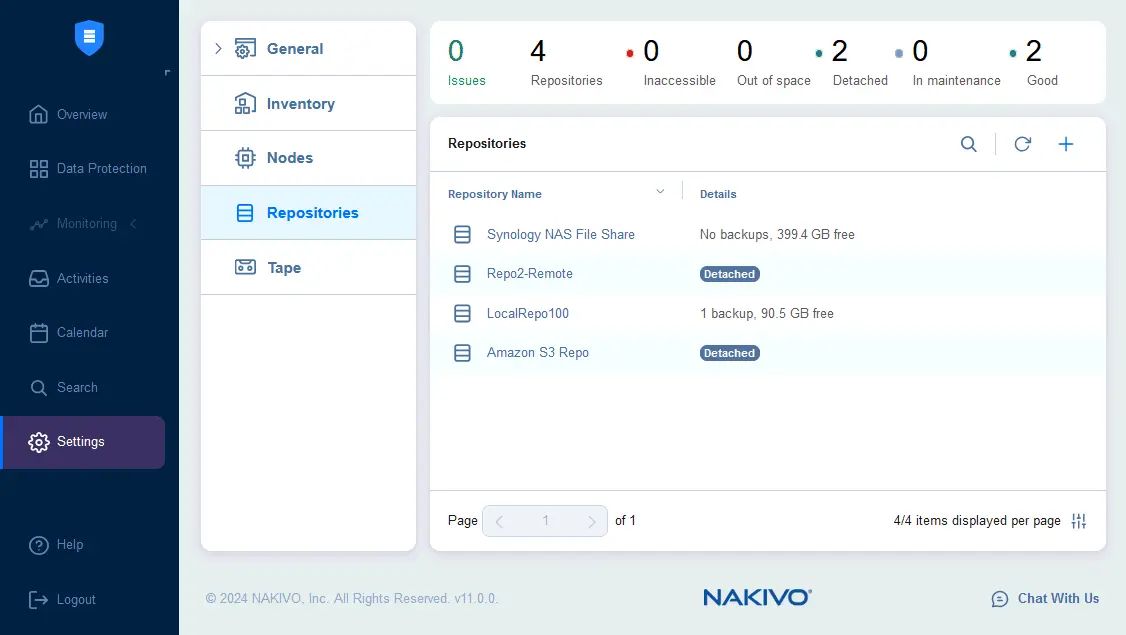Image resolution: width=1126 pixels, height=635 pixels.
Task: Select the Tape settings tab
Action: pyautogui.click(x=309, y=267)
